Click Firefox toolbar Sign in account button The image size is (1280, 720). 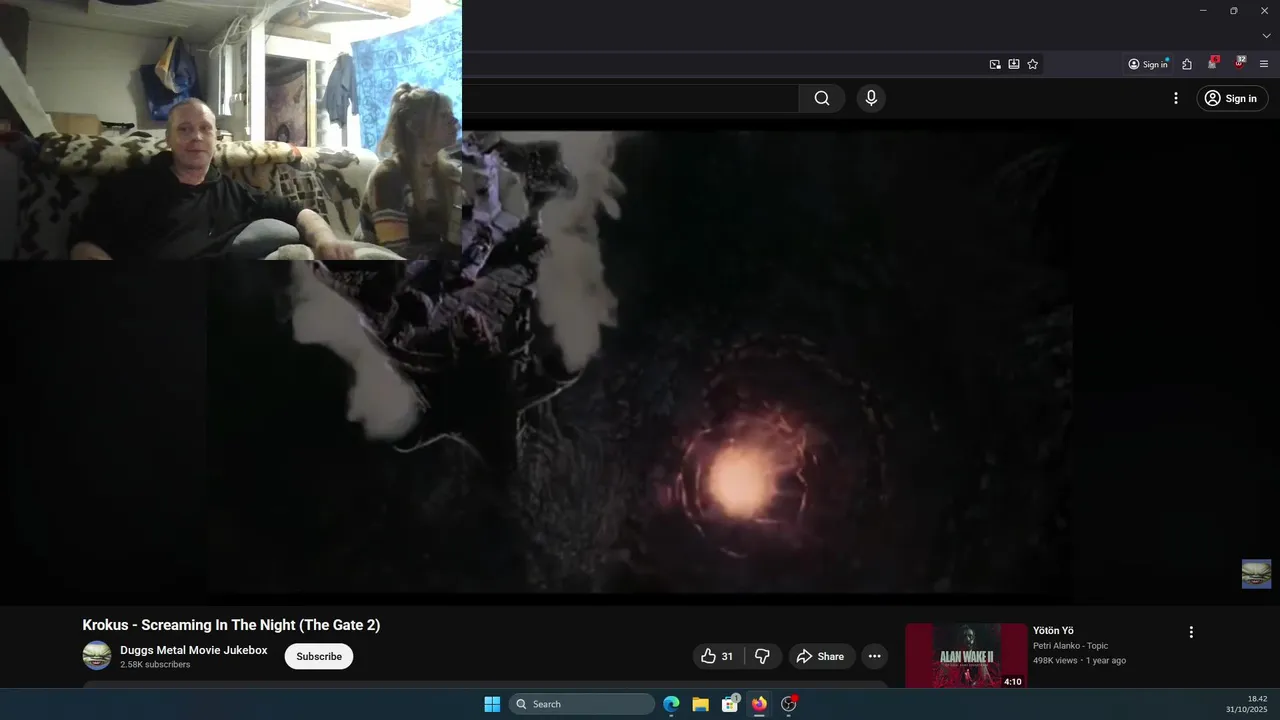(1148, 64)
